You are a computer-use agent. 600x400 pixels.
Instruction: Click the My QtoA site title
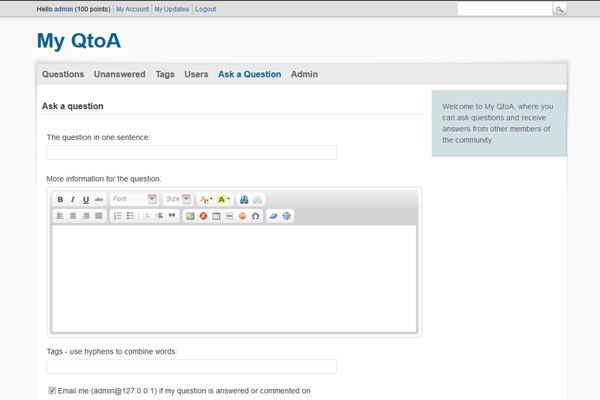tap(79, 41)
